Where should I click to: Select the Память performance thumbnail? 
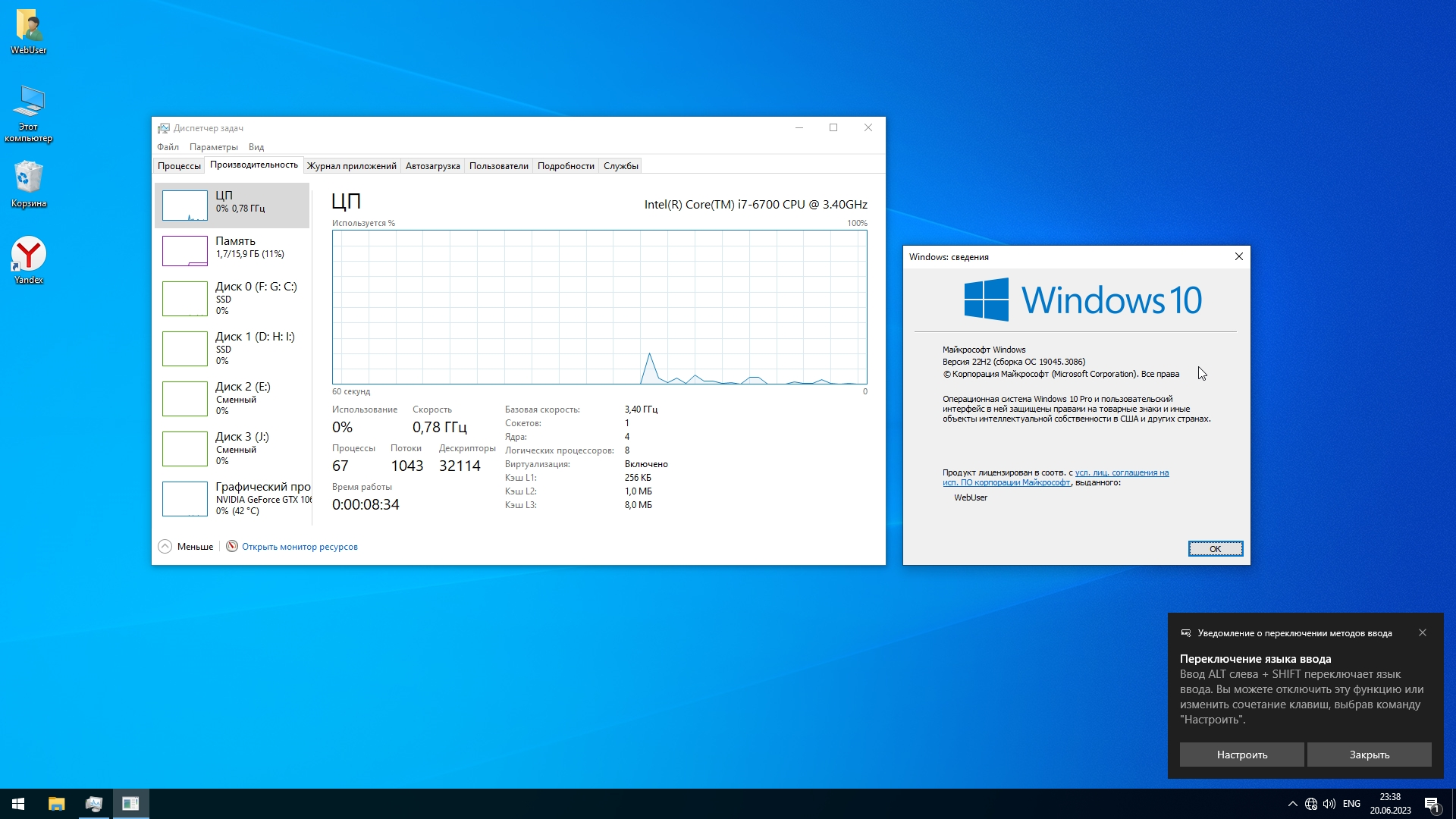coord(232,250)
